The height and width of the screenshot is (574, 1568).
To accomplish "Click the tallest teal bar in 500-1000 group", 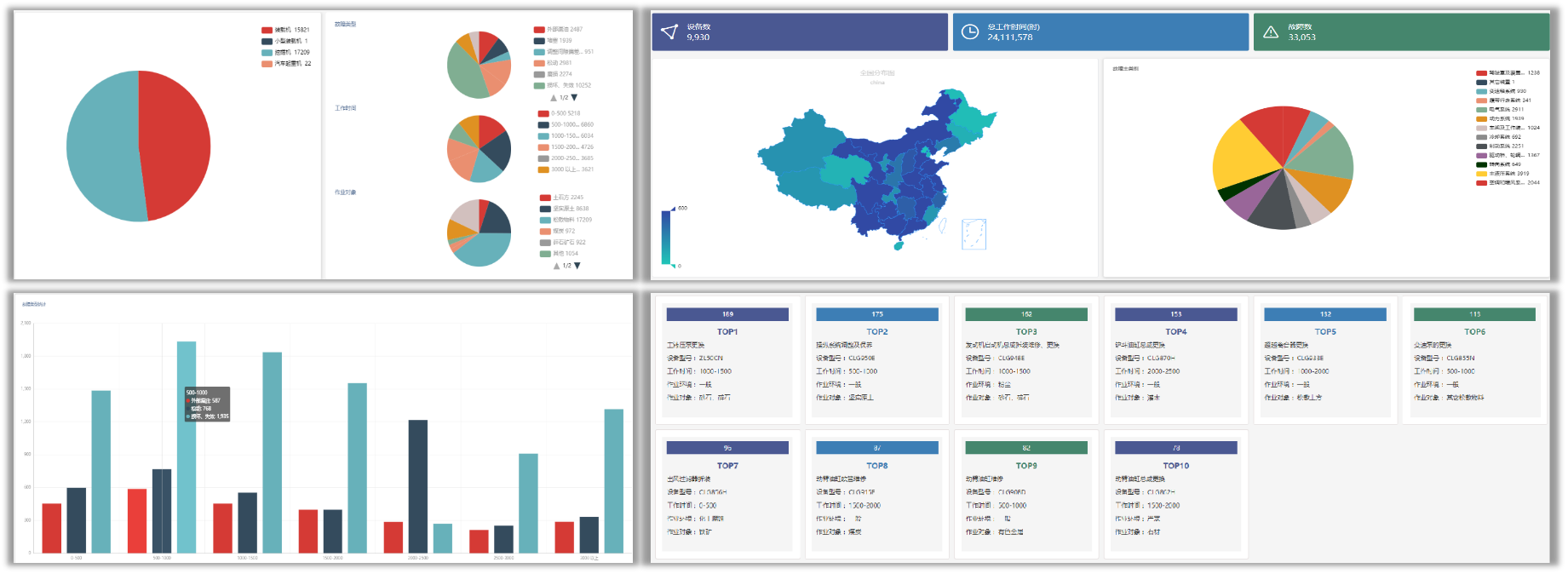I will click(186, 446).
